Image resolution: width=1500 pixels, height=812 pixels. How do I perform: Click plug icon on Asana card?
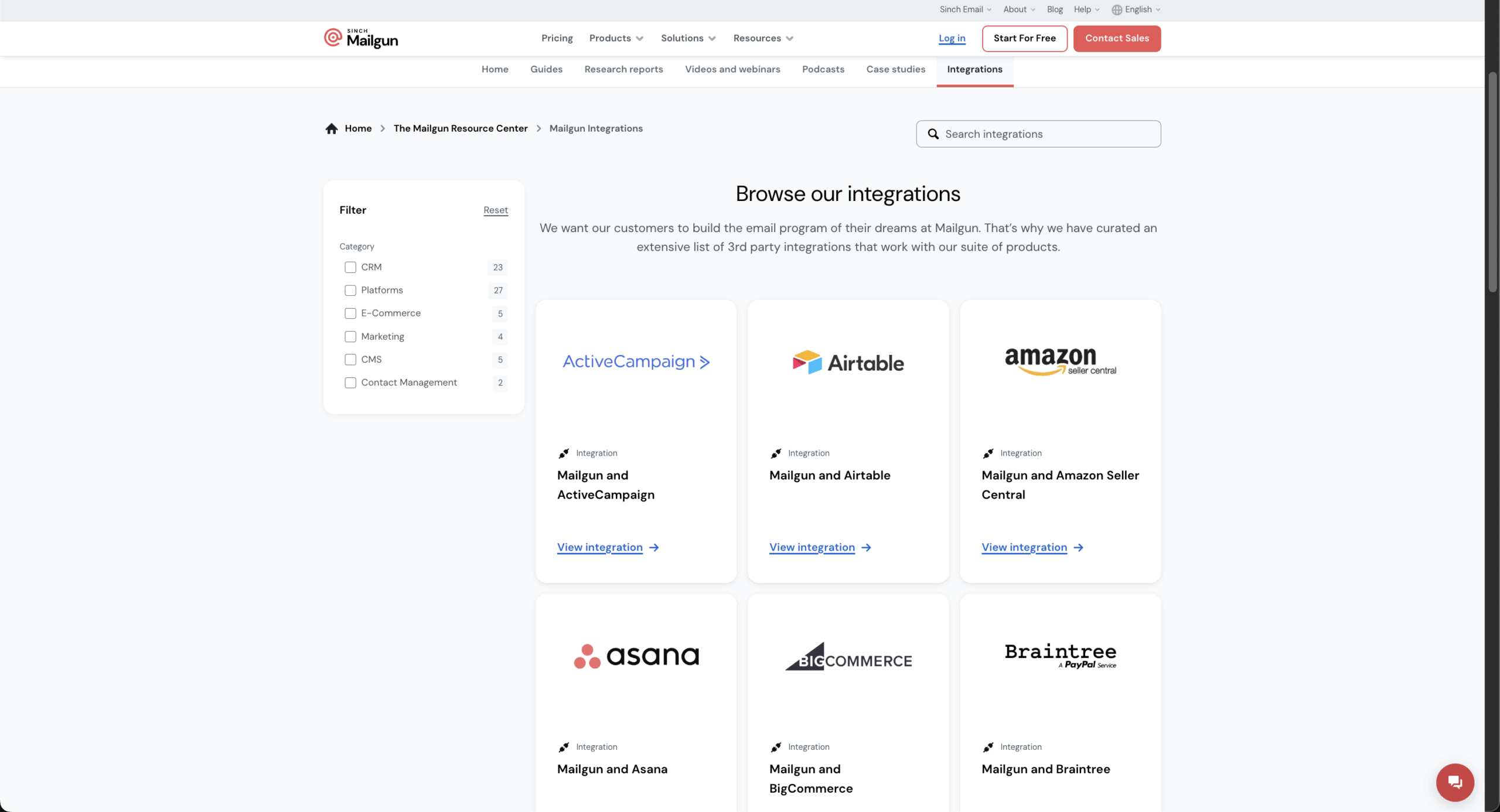pos(564,747)
